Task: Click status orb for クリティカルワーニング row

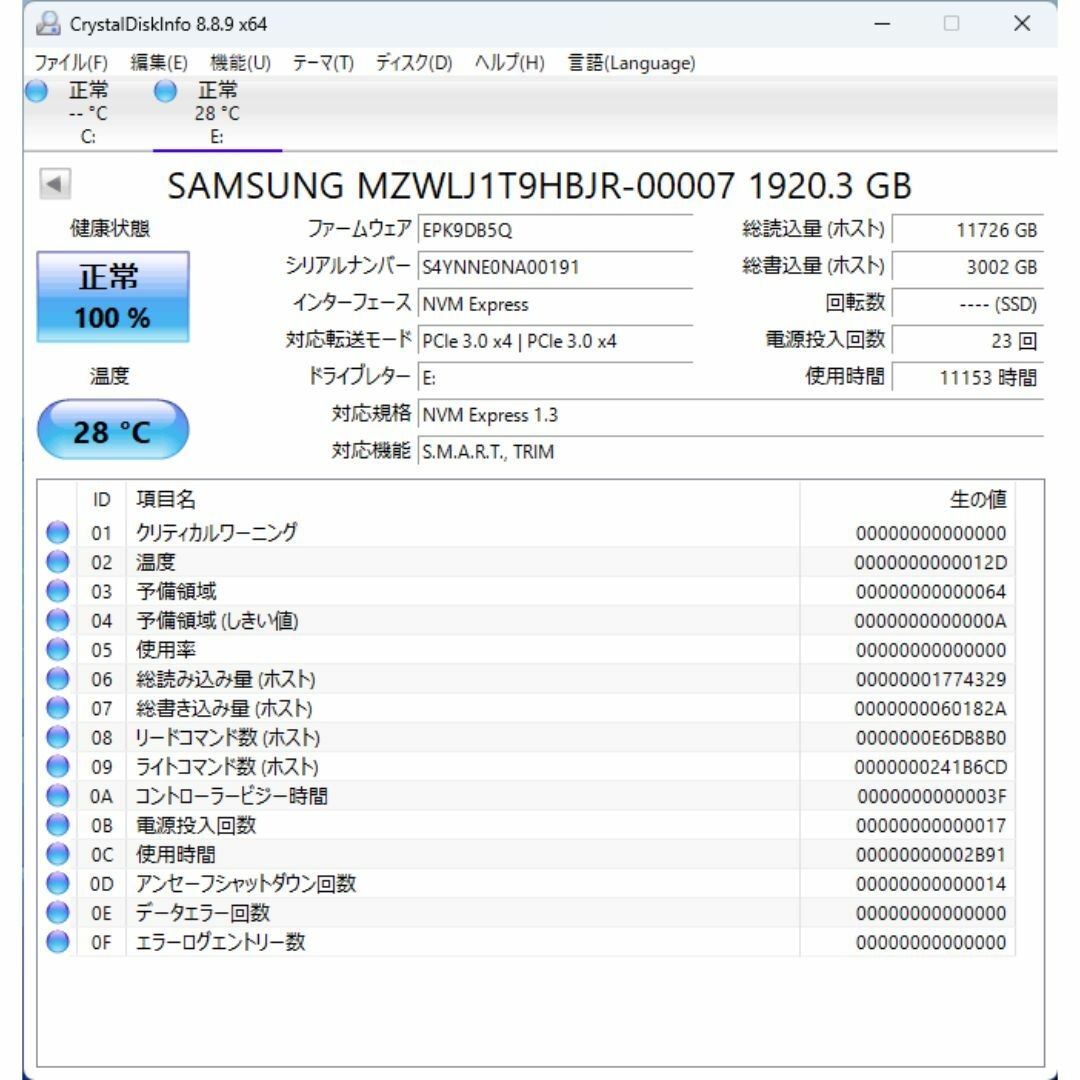Action: (58, 532)
